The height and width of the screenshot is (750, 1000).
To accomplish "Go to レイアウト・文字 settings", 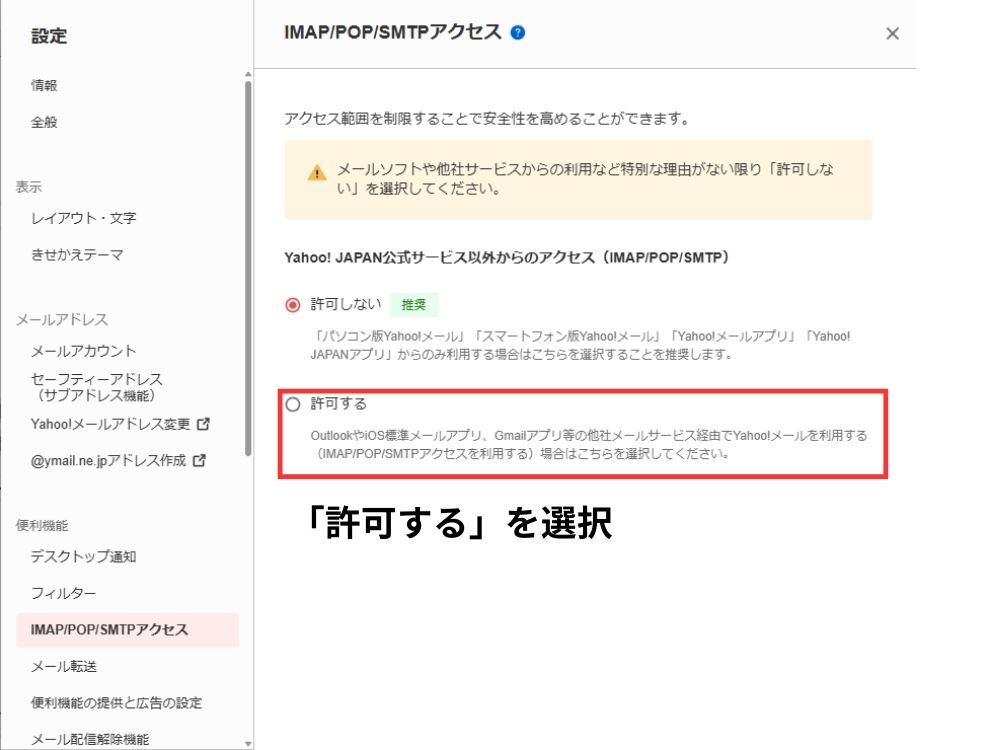I will coord(83,218).
